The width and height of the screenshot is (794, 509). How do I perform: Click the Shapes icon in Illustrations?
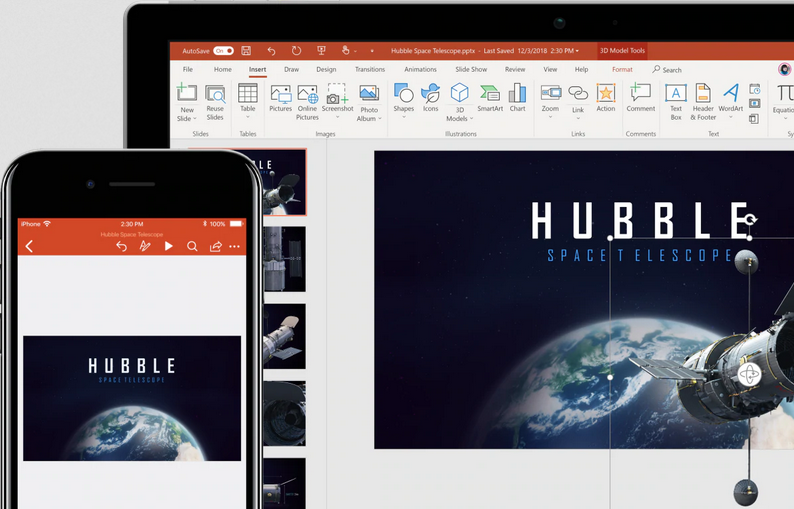[x=403, y=98]
